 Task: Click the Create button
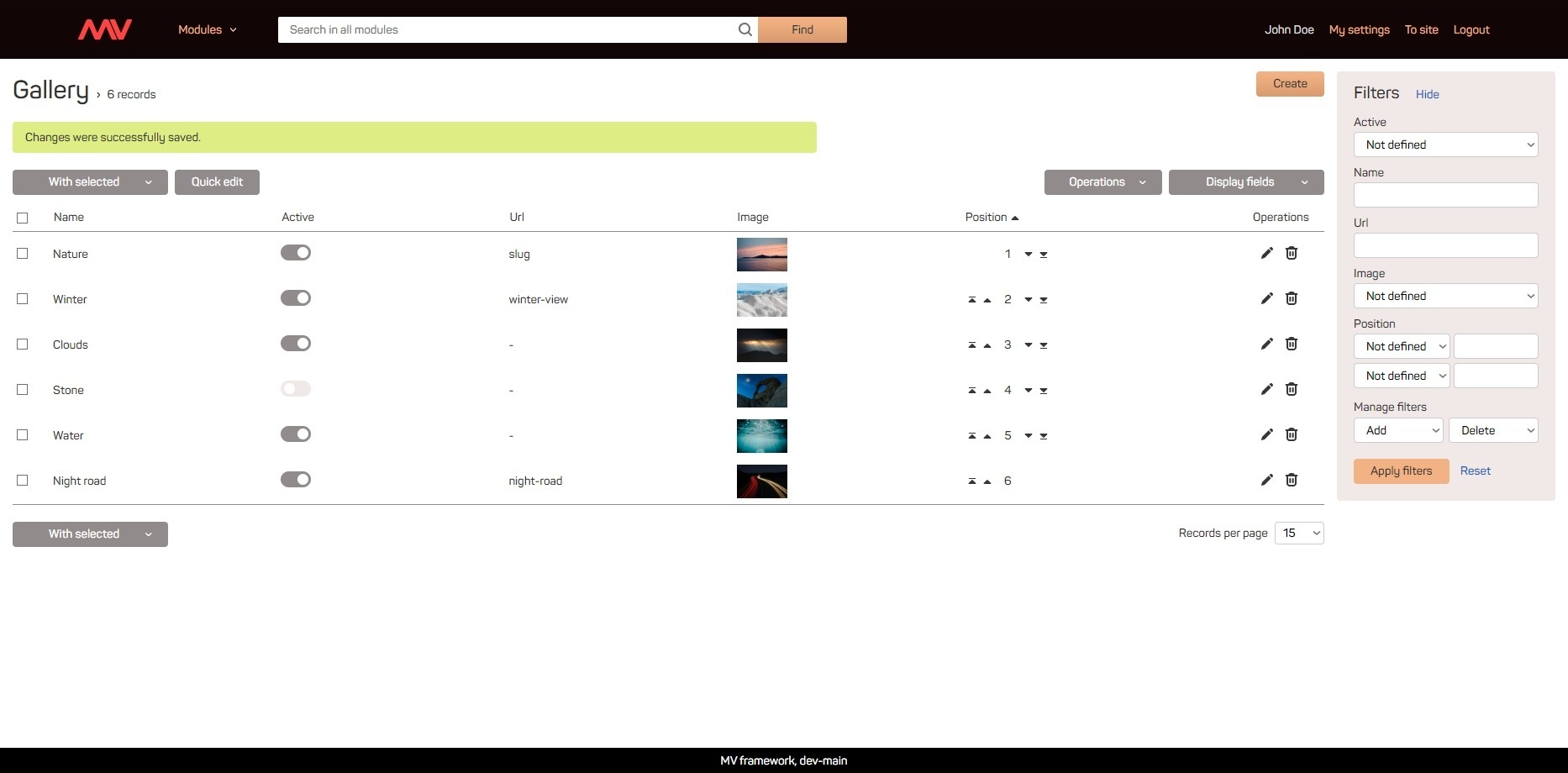[1290, 83]
